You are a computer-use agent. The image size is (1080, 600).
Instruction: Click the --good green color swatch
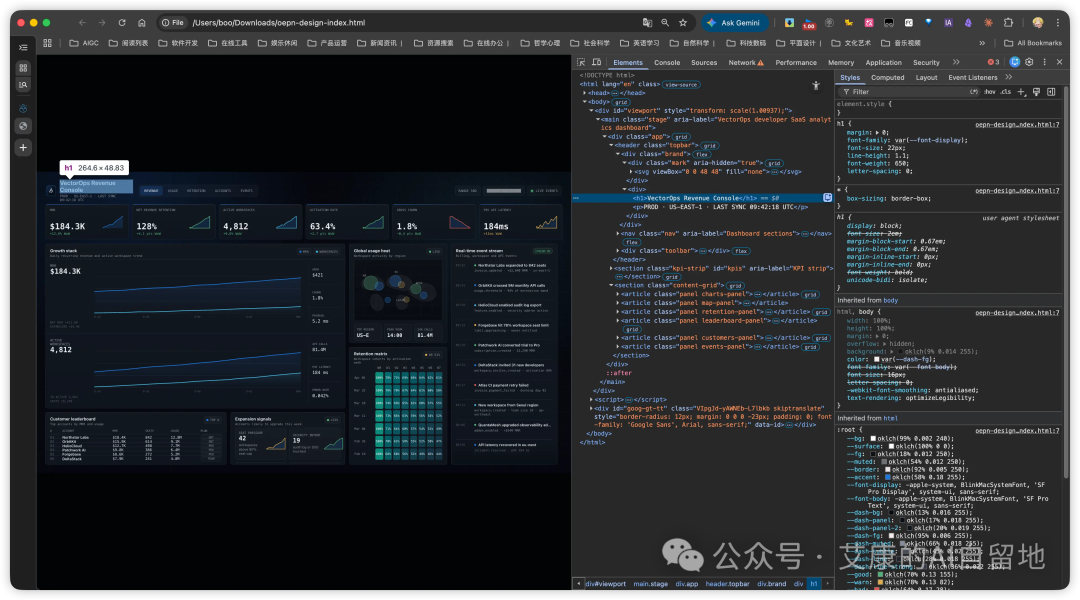pyautogui.click(x=880, y=574)
